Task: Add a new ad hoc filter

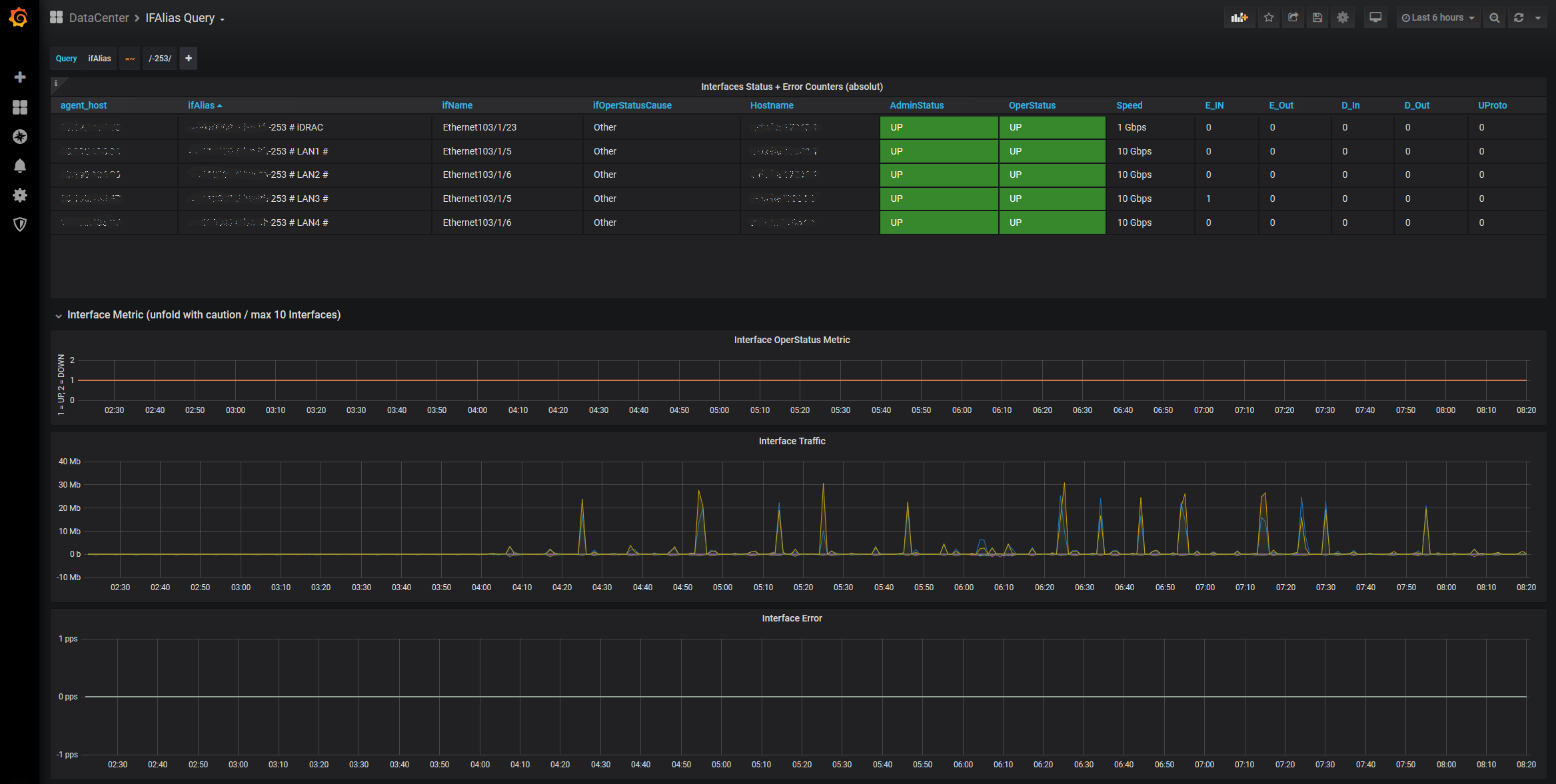Action: tap(189, 59)
